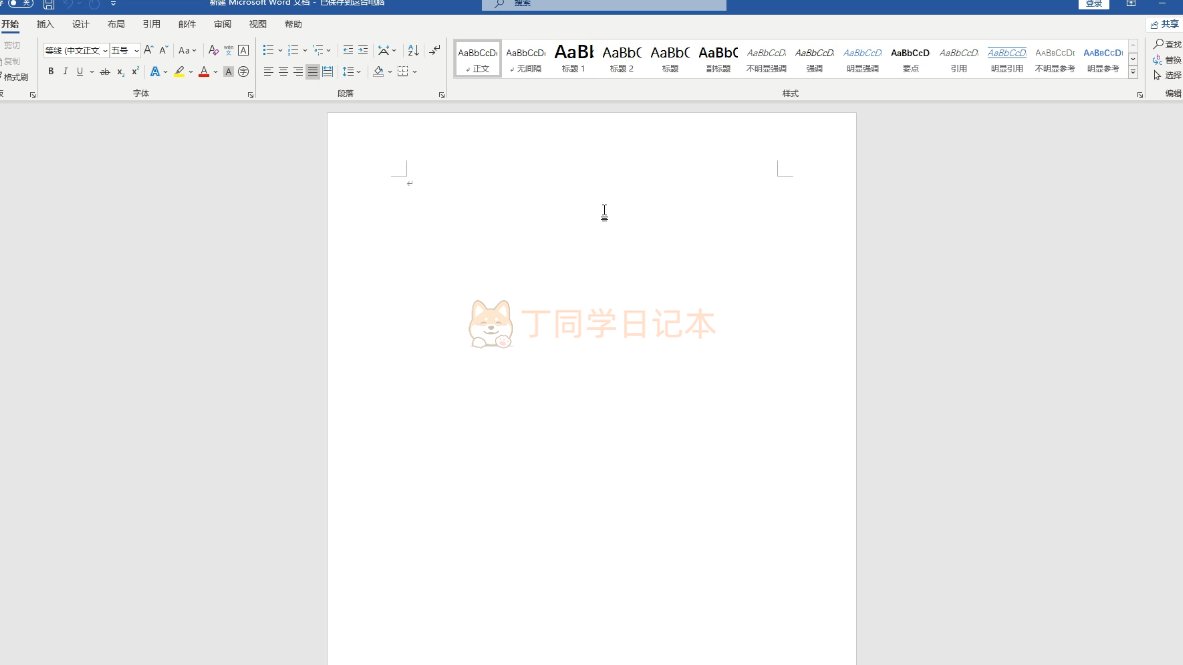
Task: Toggle italic text formatting
Action: tap(65, 72)
